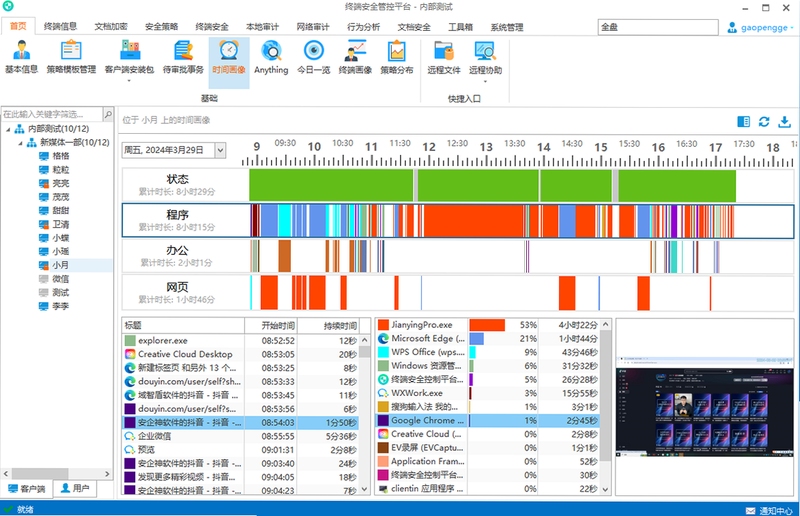Click the 标题 column header
This screenshot has width=800, height=516.
pyautogui.click(x=183, y=326)
